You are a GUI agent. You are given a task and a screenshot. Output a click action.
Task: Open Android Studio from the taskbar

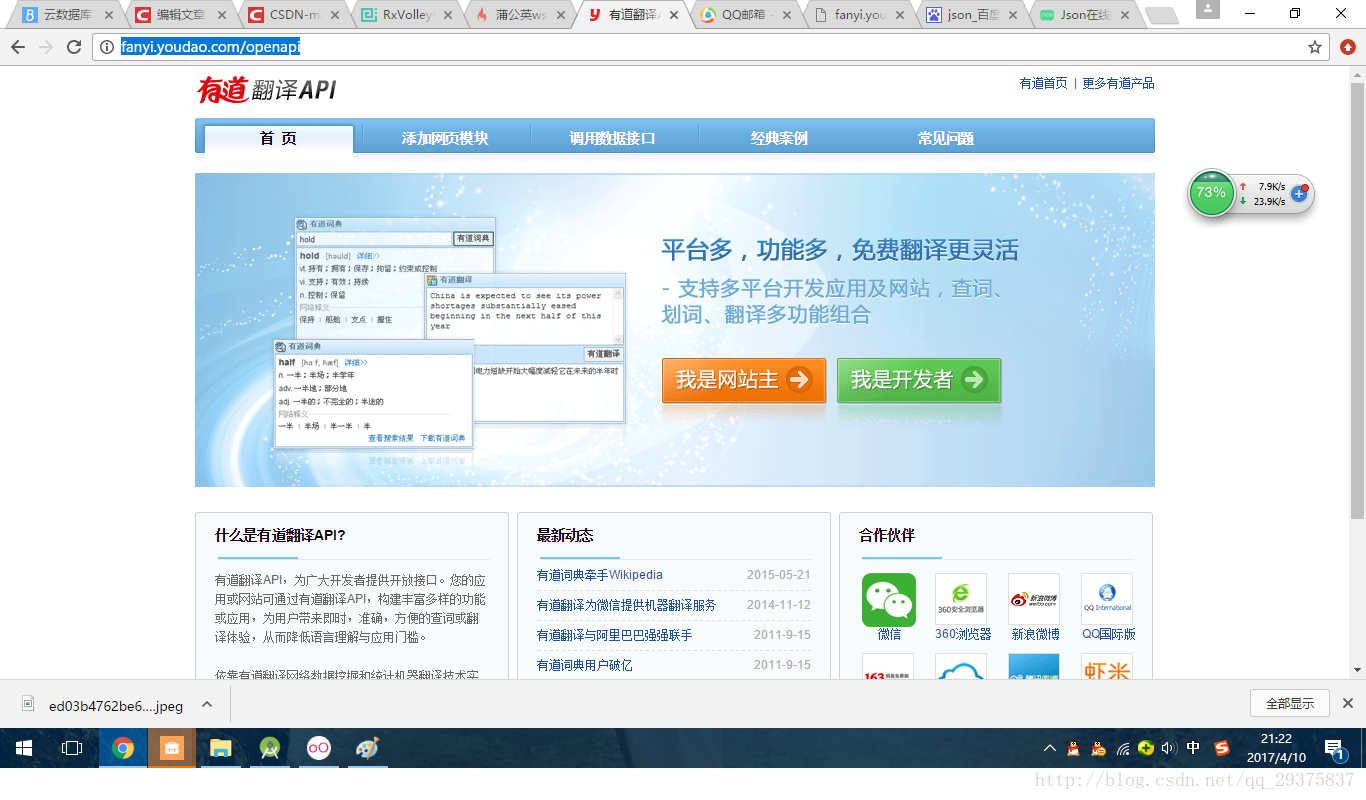[270, 747]
